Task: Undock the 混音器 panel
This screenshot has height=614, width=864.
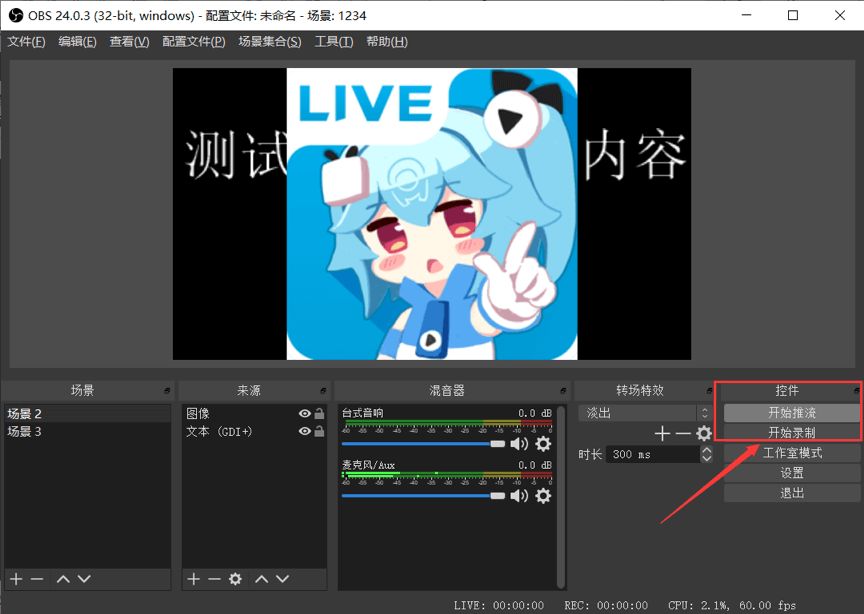Action: [x=563, y=391]
